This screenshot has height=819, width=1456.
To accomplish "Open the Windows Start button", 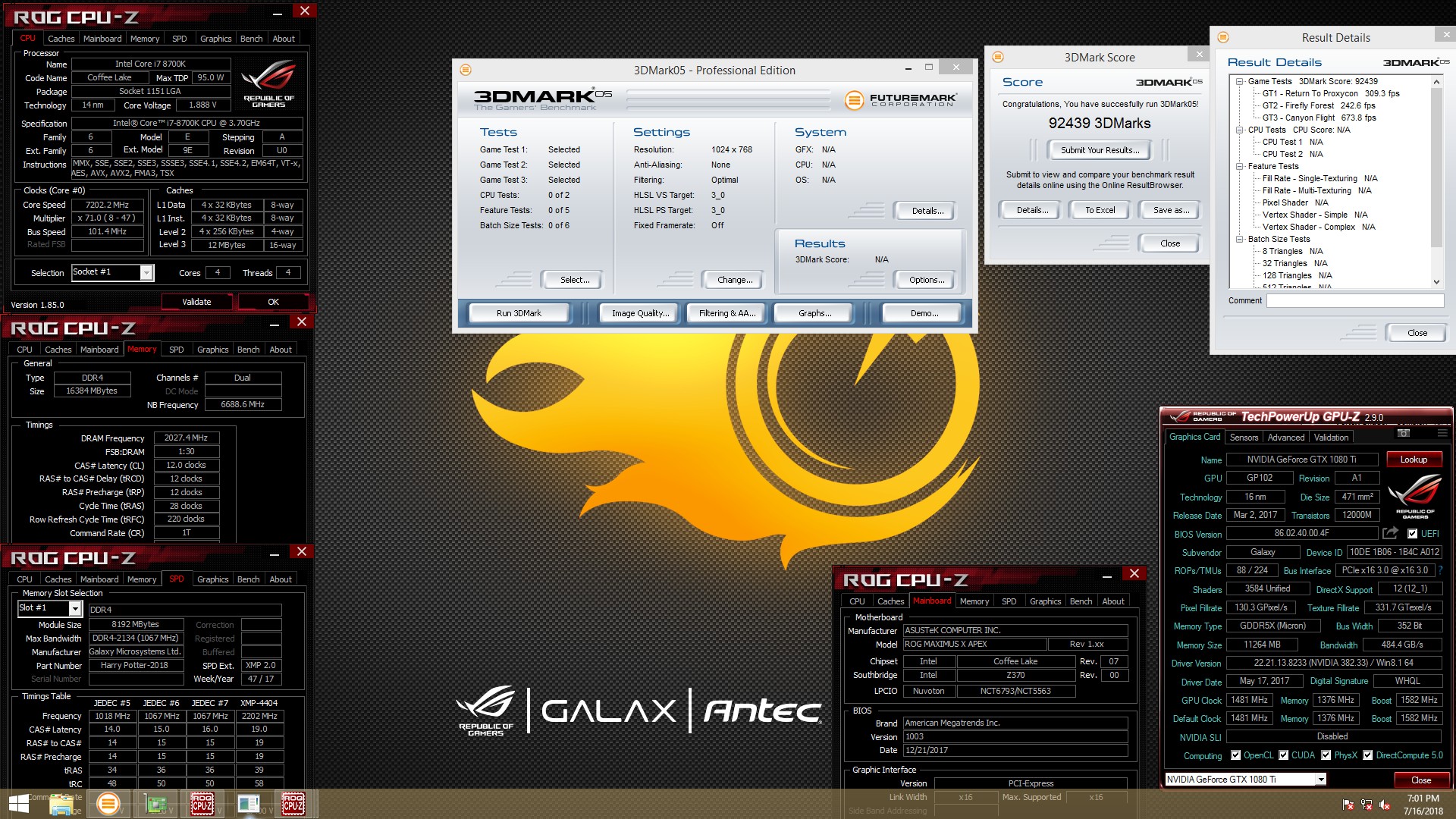I will 19,804.
